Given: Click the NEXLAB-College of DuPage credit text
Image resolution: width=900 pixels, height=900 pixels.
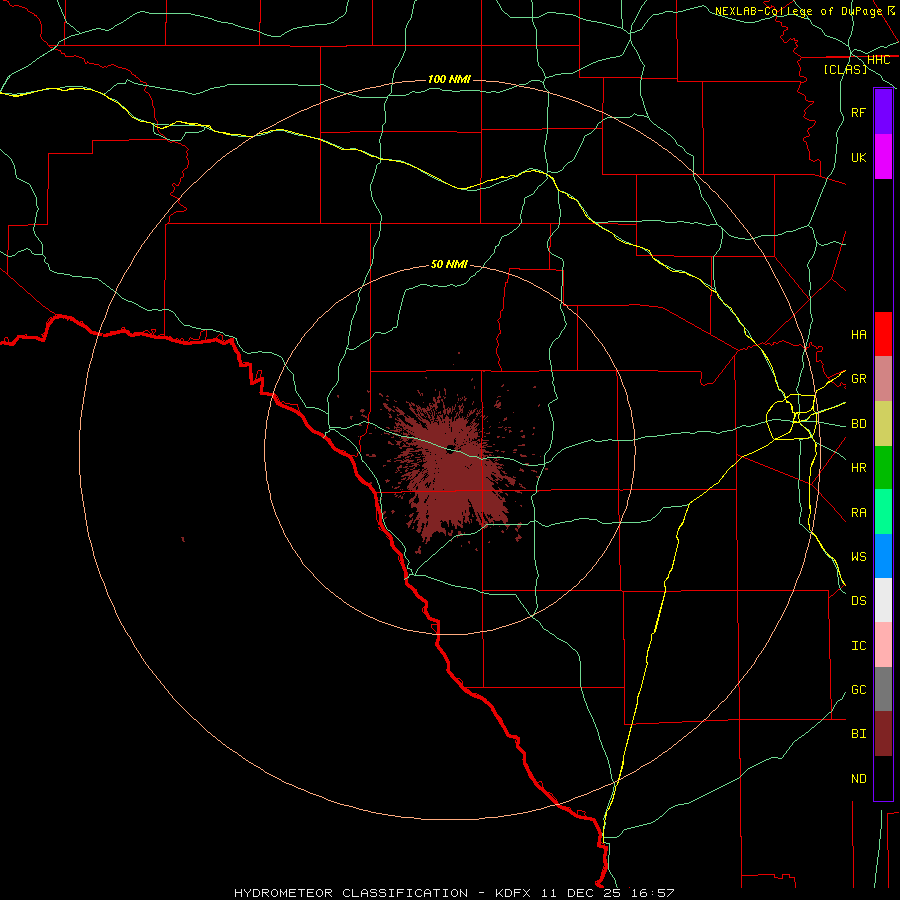Looking at the screenshot, I should tap(798, 11).
